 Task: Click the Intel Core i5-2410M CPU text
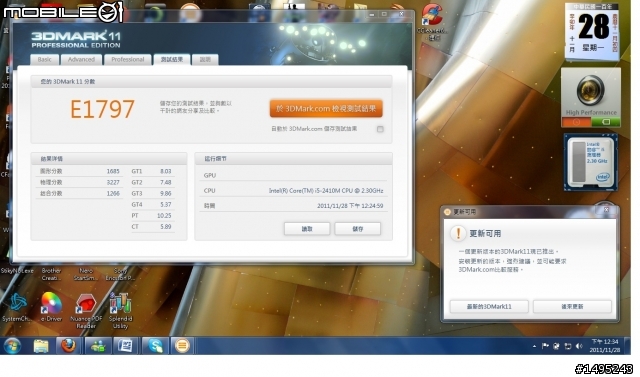click(326, 191)
